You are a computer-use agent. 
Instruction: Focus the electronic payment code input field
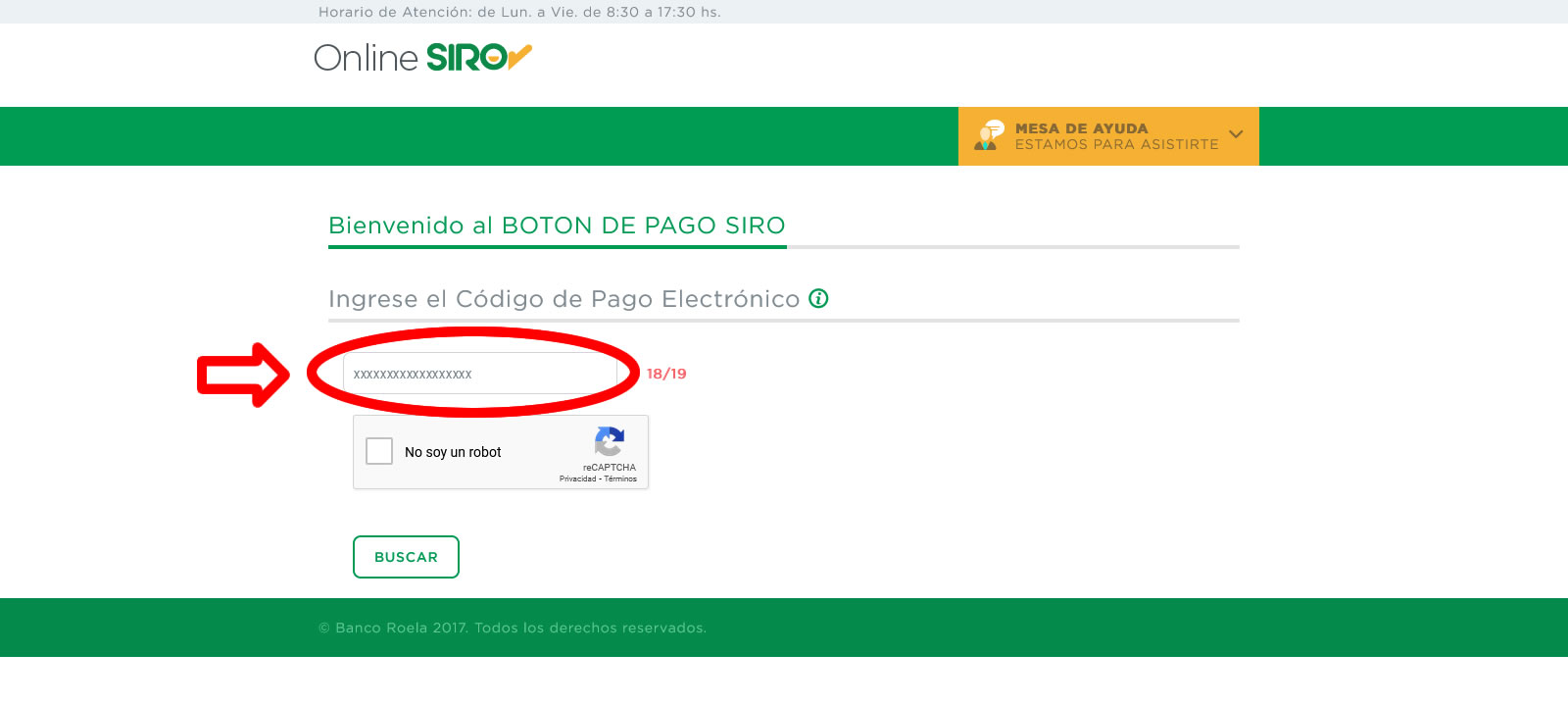point(479,374)
